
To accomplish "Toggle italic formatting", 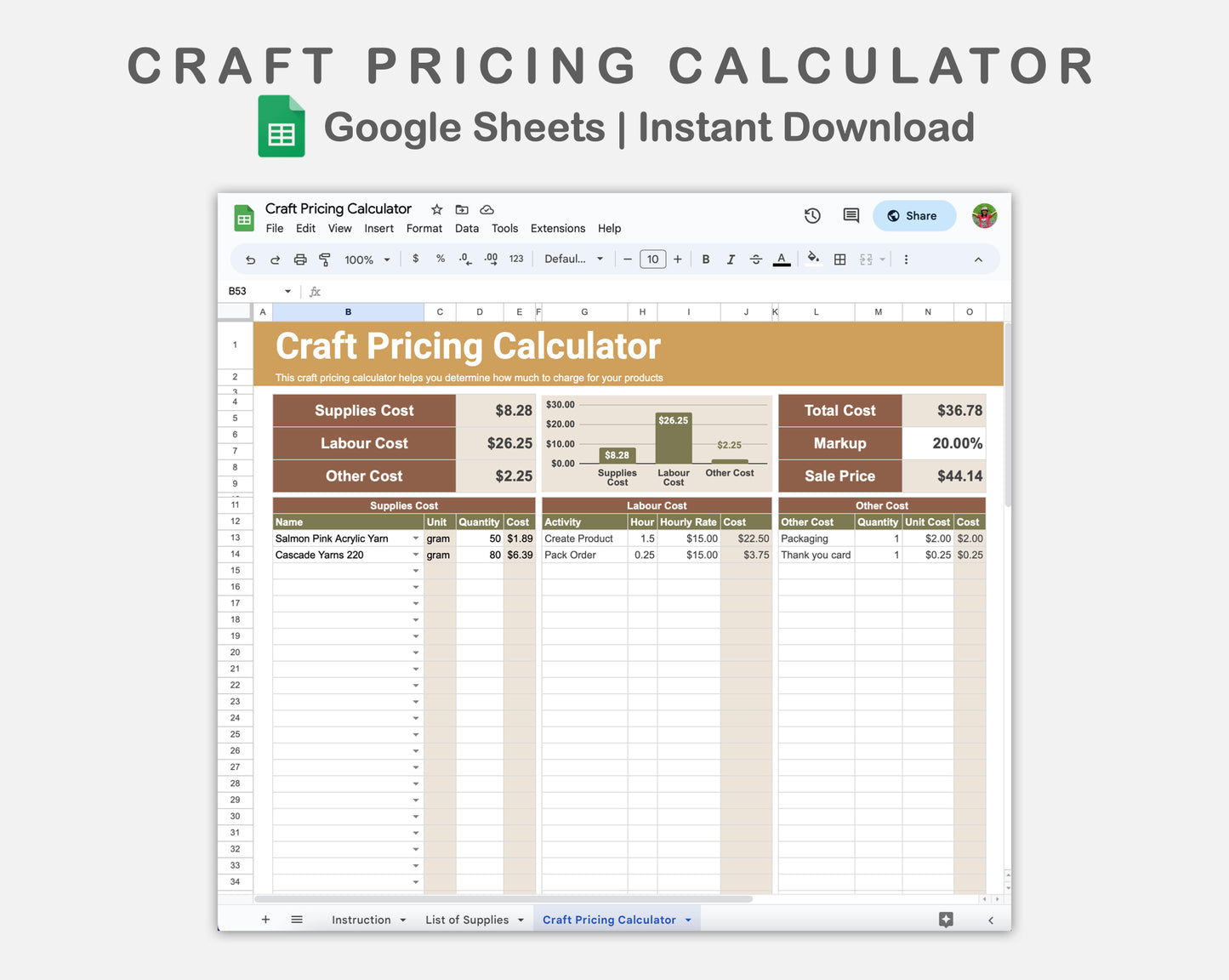I will tap(731, 259).
